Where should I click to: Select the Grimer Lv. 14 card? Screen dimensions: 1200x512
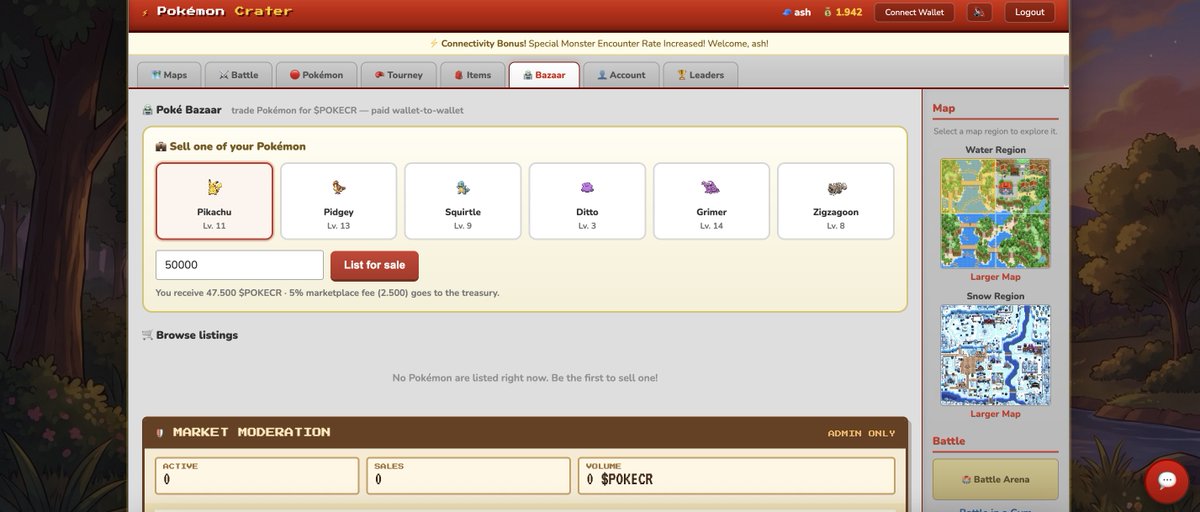point(711,201)
